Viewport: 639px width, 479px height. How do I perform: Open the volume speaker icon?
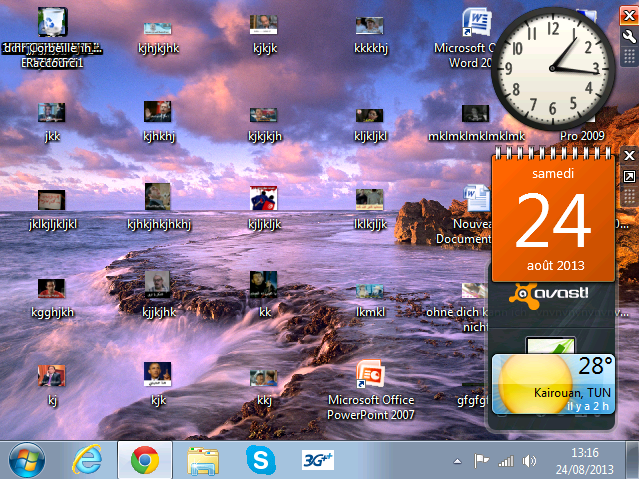(529, 461)
